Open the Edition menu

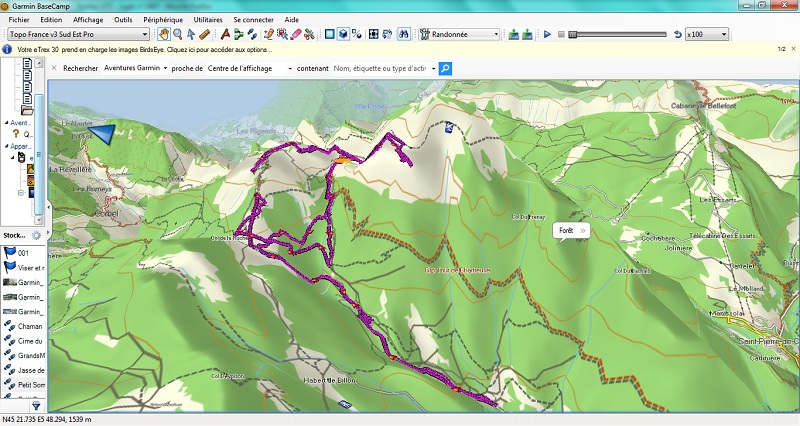click(51, 19)
